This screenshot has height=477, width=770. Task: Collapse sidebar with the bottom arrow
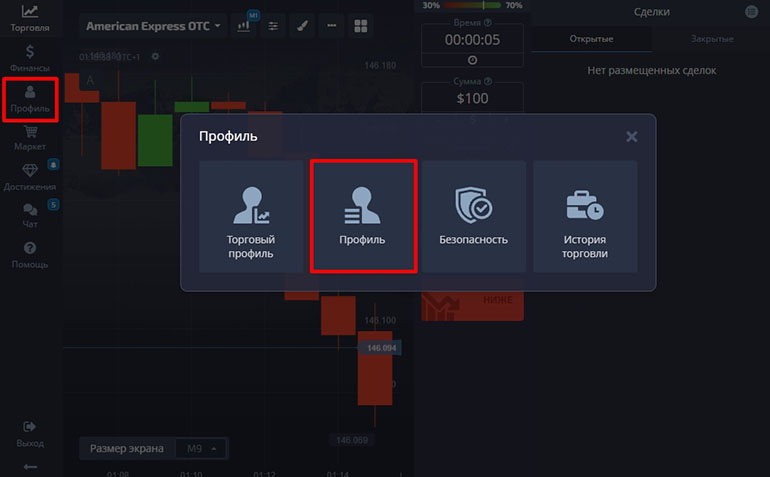click(x=29, y=467)
